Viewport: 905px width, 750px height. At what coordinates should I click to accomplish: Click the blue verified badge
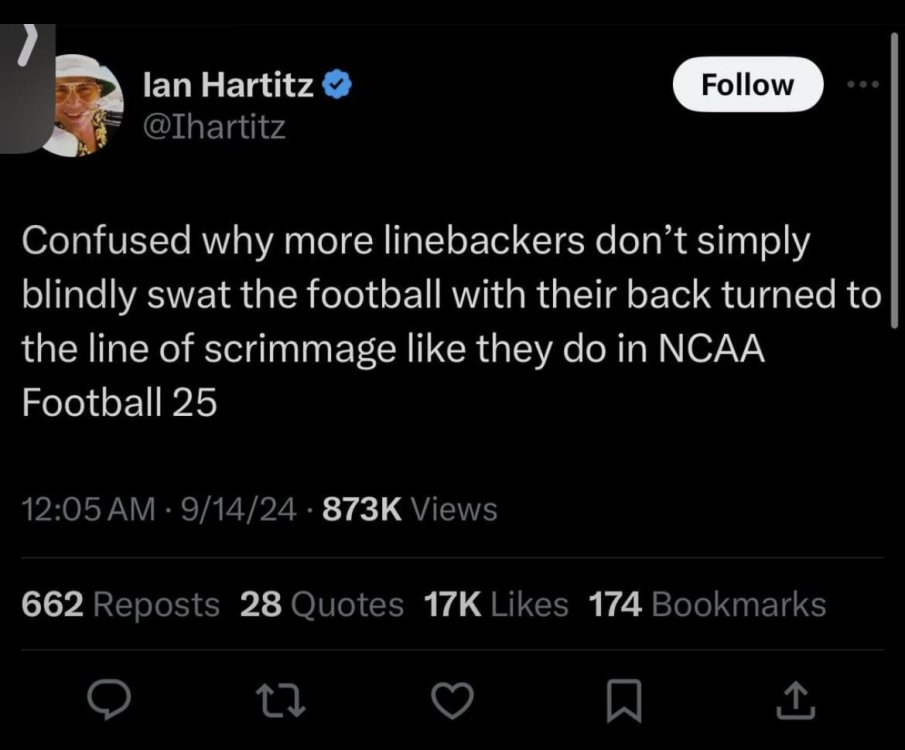(336, 87)
